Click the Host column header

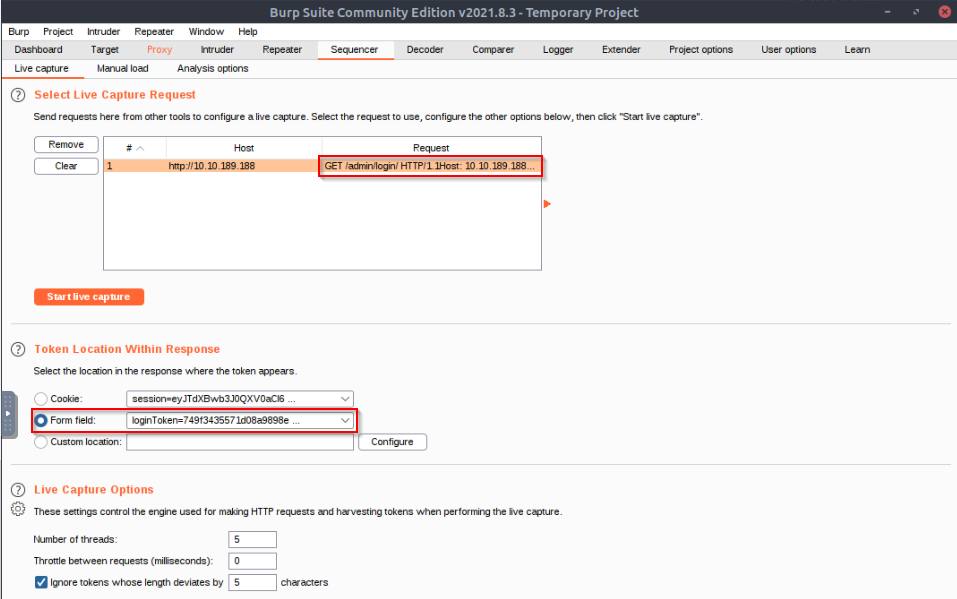[244, 148]
